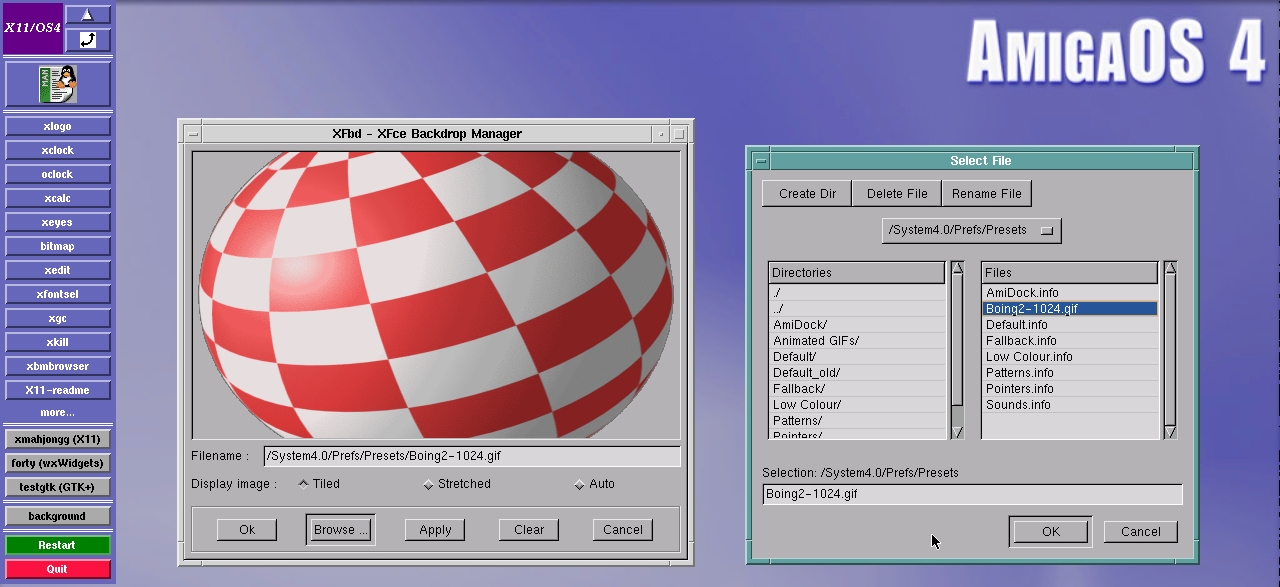Click the up-triangle panel button
This screenshot has width=1280, height=587.
(x=88, y=15)
